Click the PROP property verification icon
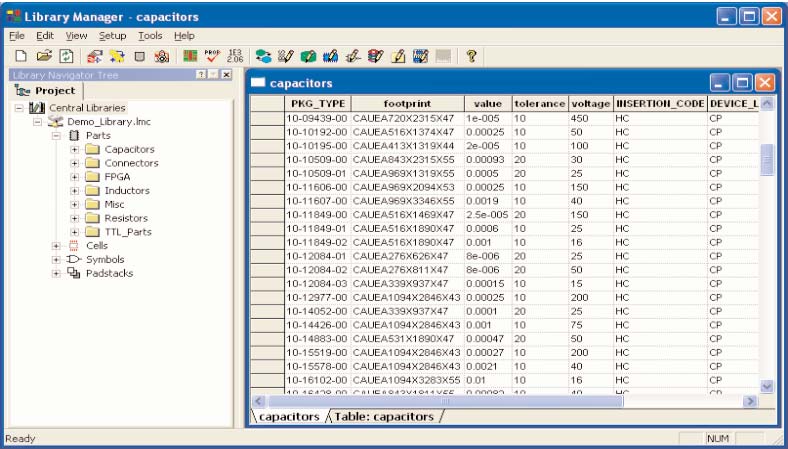Viewport: 788px width, 449px height. click(212, 57)
